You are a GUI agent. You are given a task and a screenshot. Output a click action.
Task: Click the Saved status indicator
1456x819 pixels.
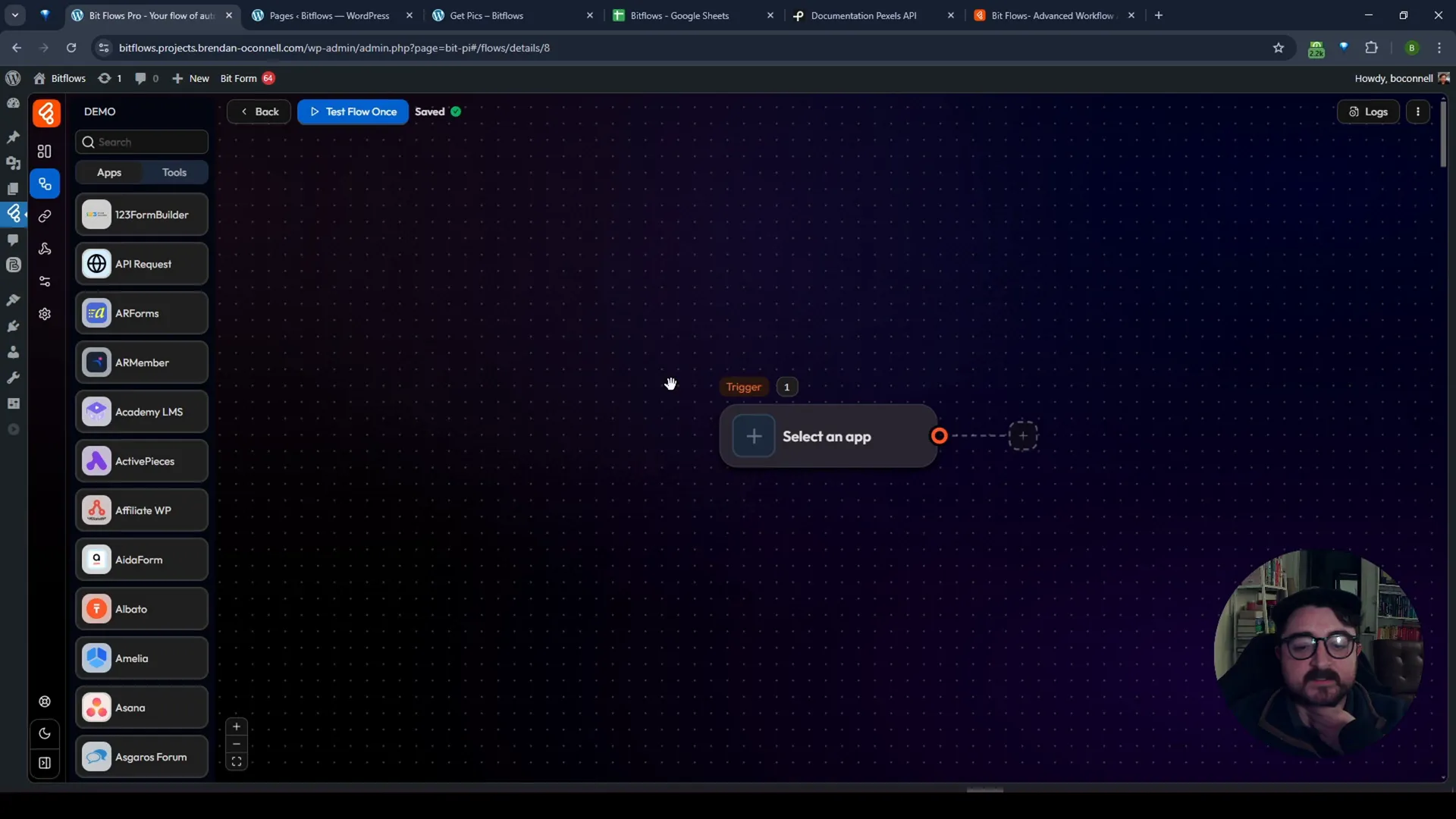(438, 111)
